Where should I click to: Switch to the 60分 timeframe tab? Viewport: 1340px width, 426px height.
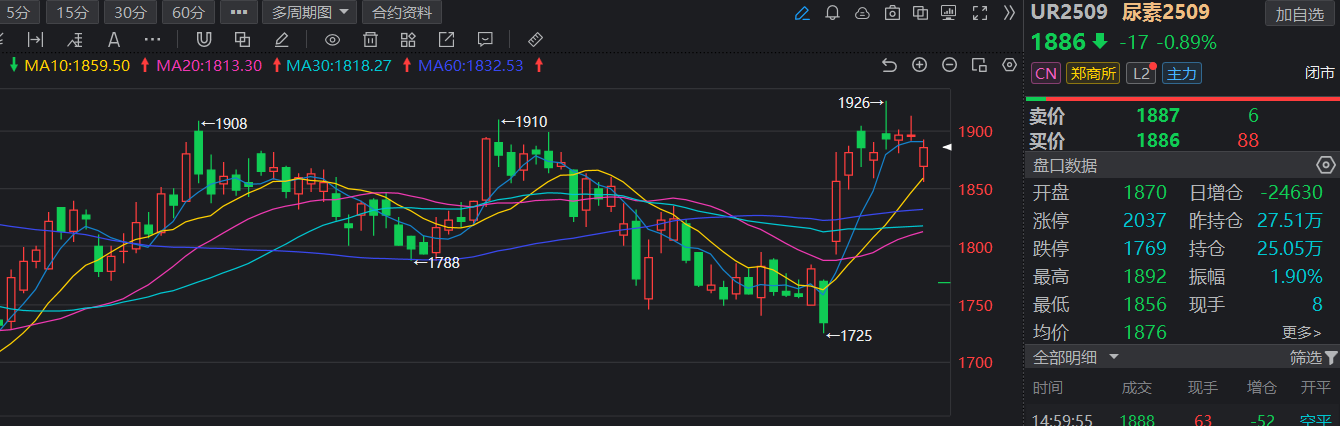click(188, 13)
